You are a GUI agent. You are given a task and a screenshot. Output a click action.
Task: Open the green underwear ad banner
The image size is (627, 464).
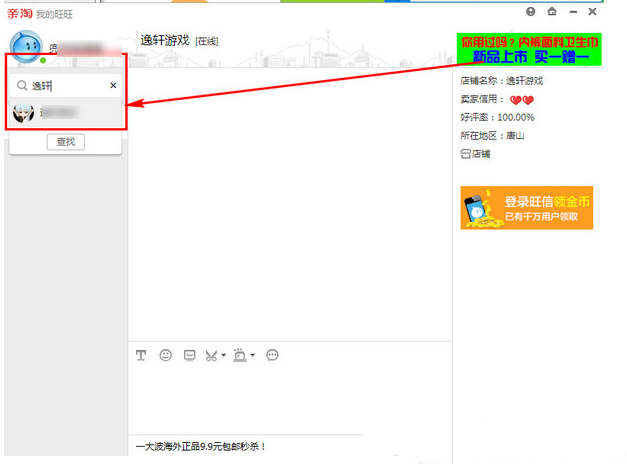(x=529, y=50)
